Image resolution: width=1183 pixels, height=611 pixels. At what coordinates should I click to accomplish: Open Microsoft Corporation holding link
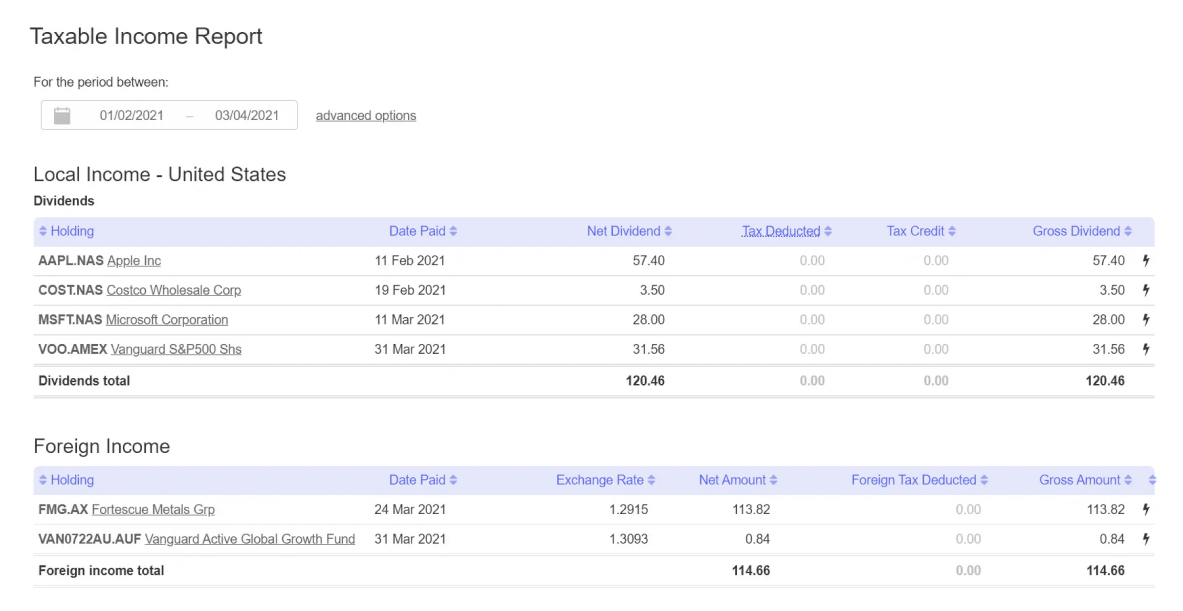click(167, 319)
